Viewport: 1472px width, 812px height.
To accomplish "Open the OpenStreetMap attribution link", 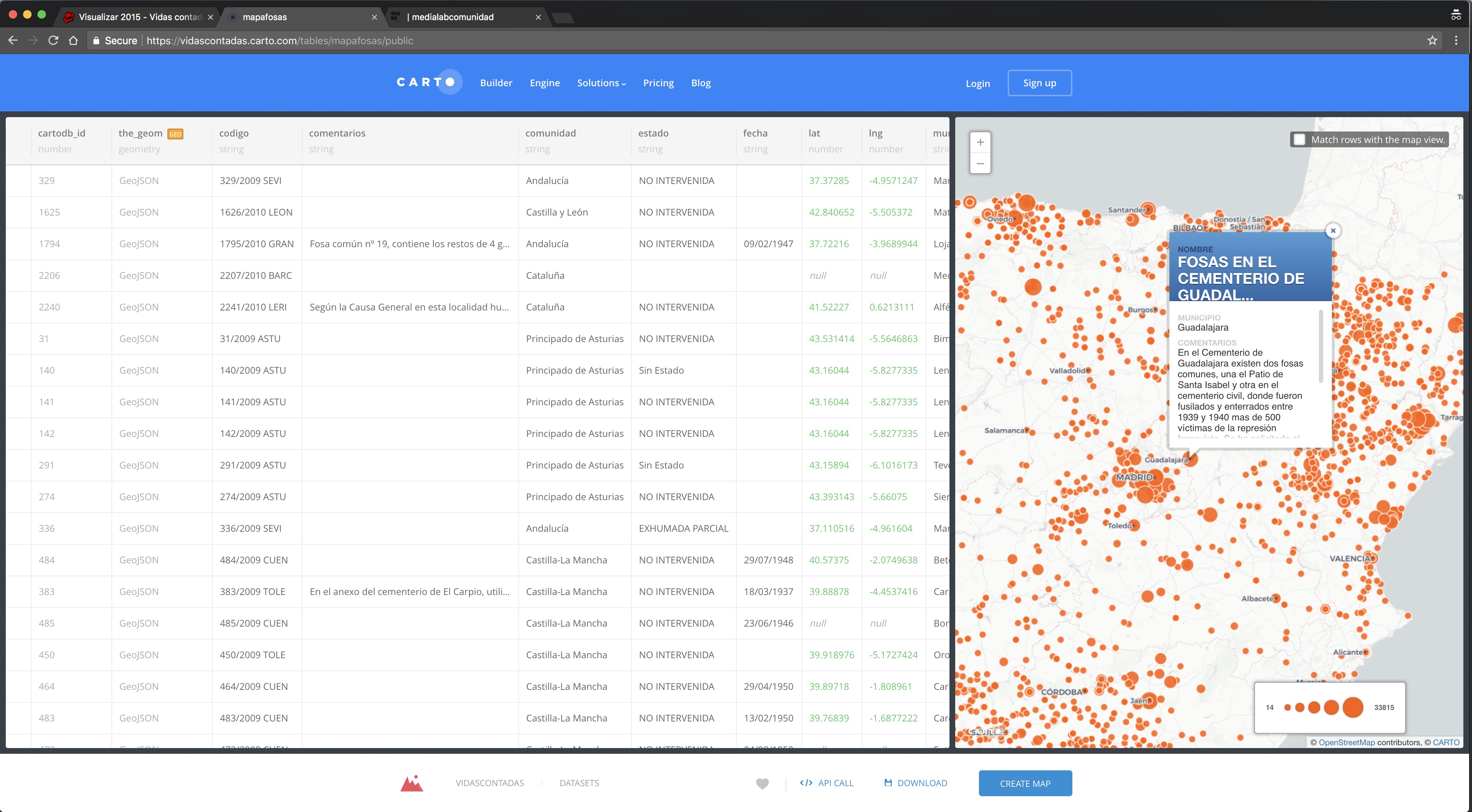I will pyautogui.click(x=1346, y=742).
